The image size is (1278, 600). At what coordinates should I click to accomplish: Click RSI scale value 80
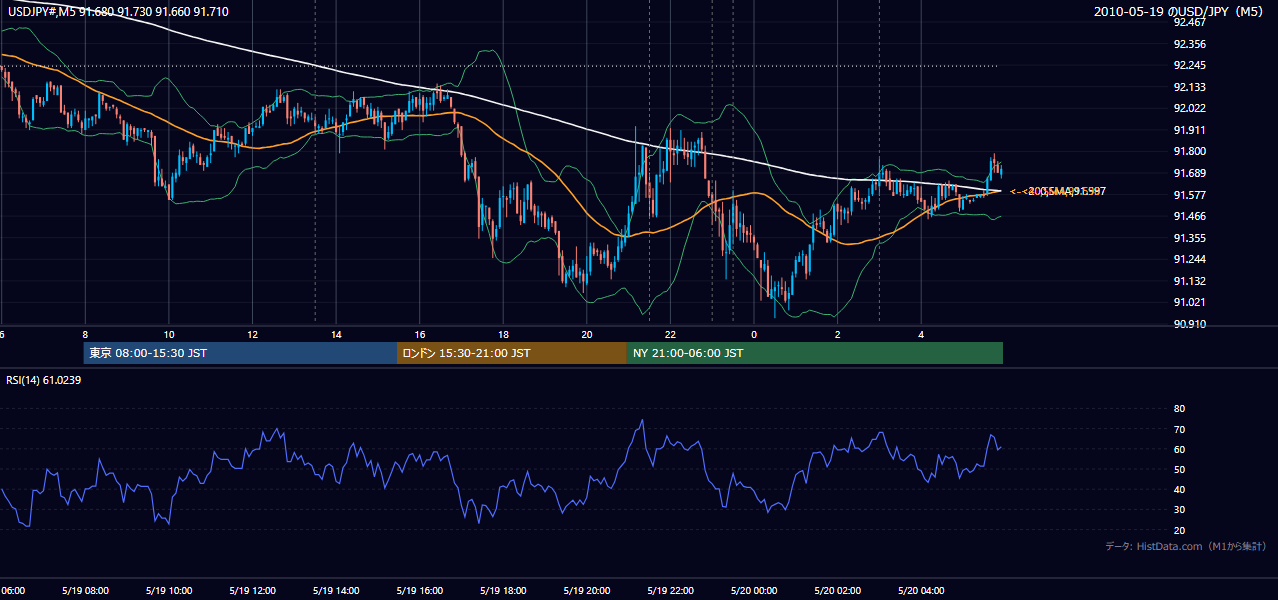coord(1179,409)
